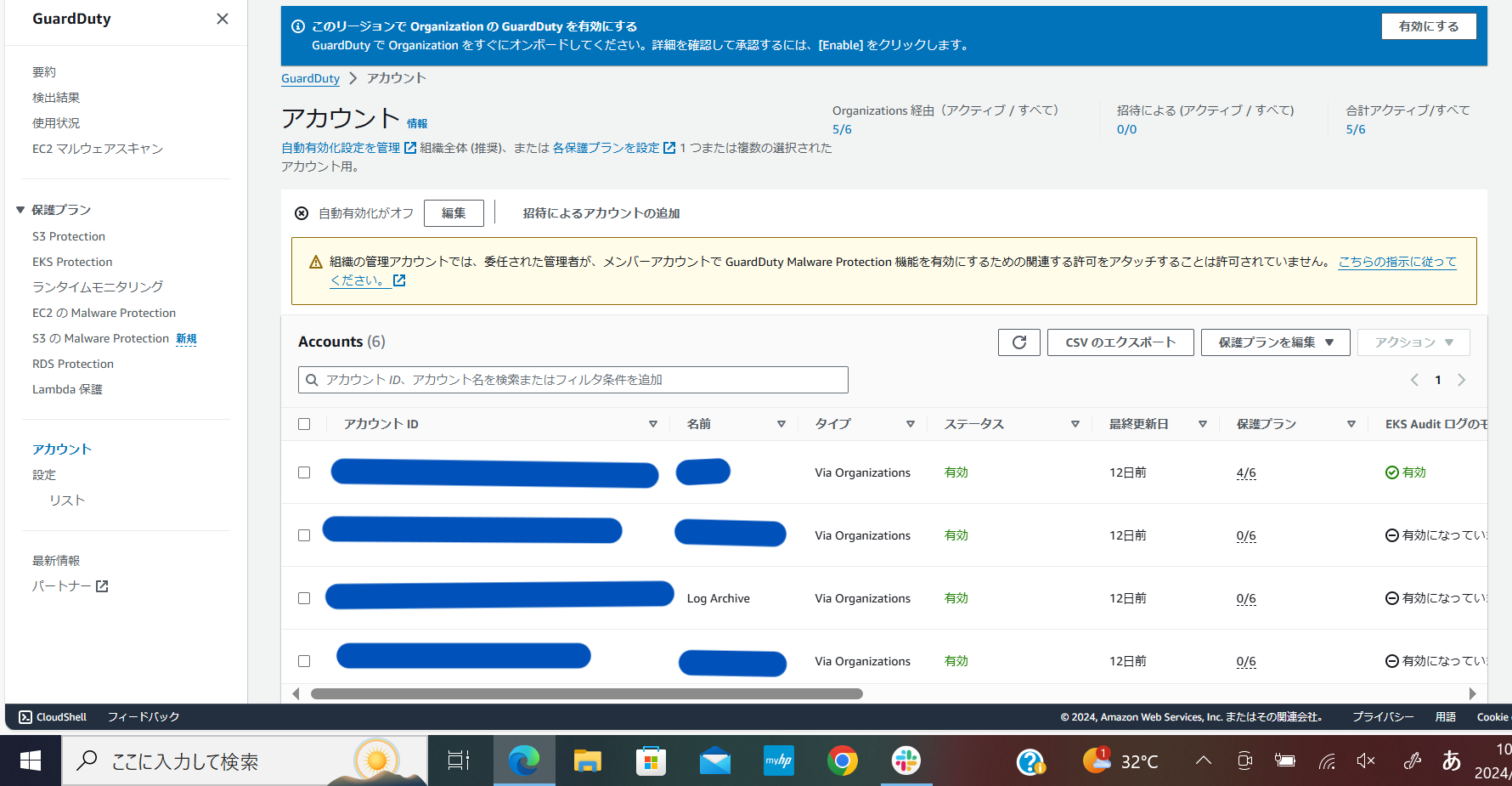Open the Windows Start menu
The height and width of the screenshot is (786, 1512).
click(31, 761)
